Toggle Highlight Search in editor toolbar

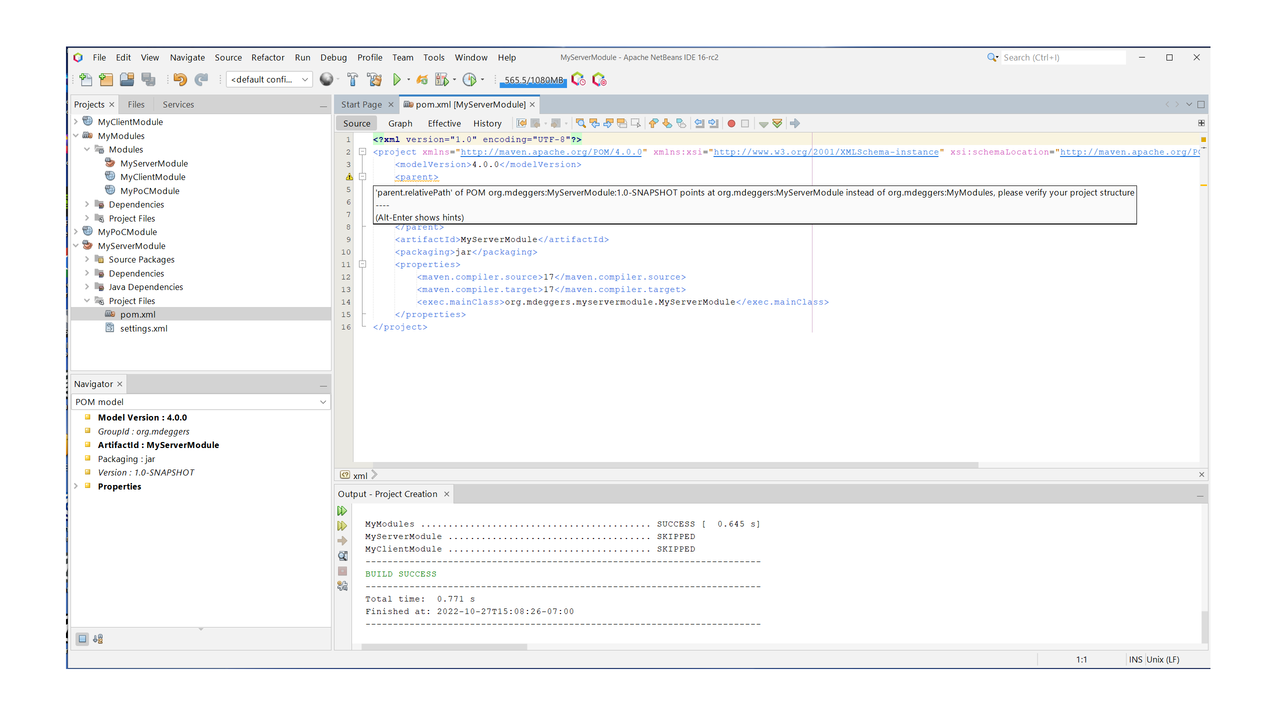click(622, 123)
